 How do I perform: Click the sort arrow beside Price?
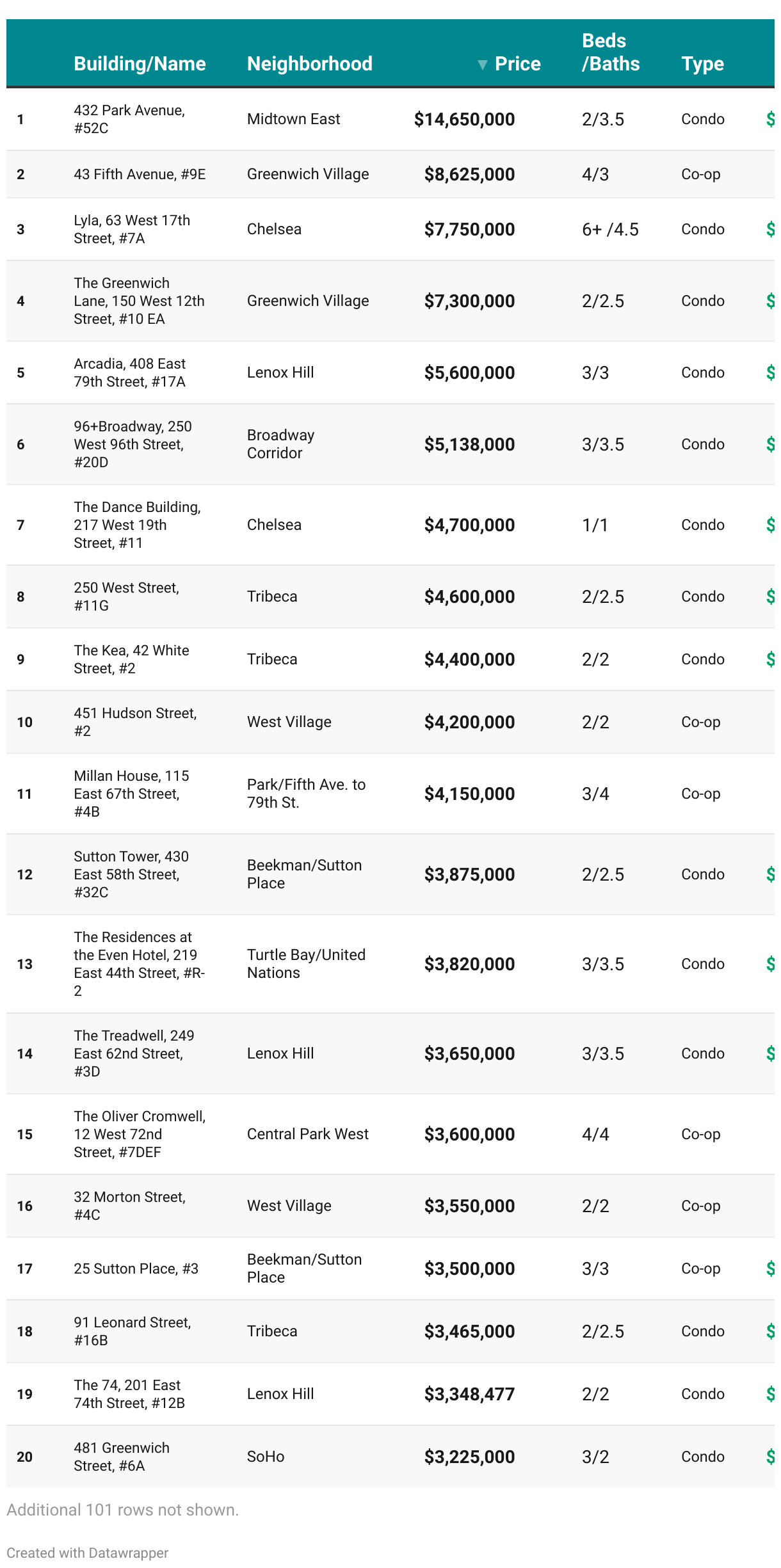(483, 64)
